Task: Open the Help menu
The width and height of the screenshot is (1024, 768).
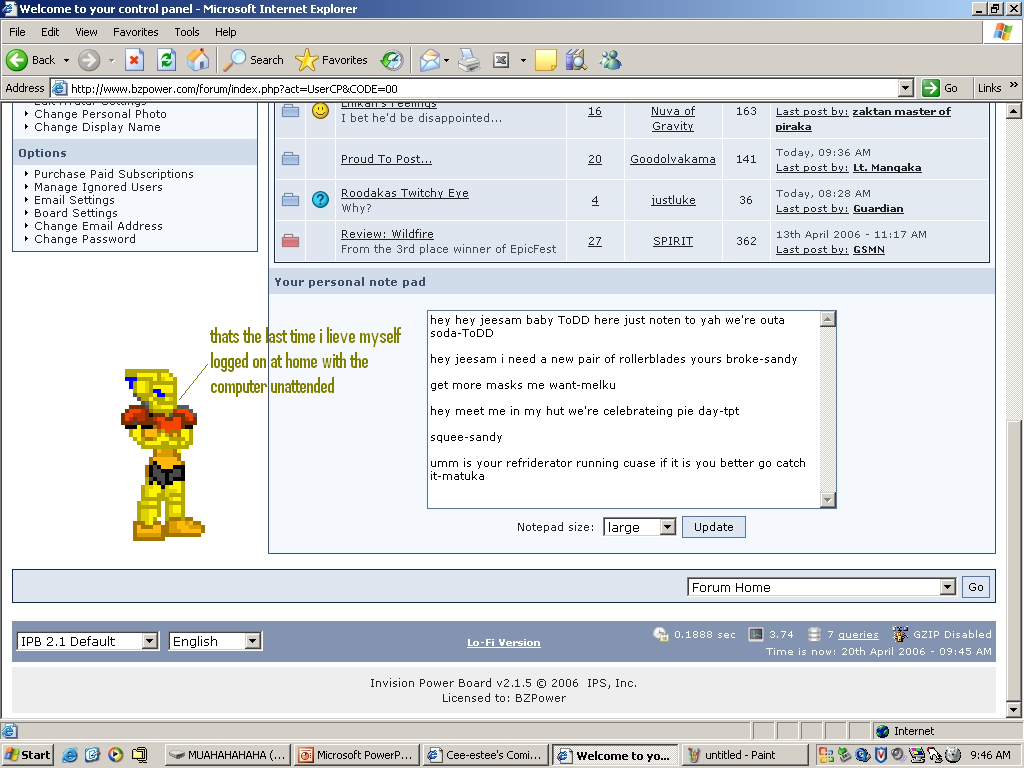Action: pyautogui.click(x=226, y=32)
